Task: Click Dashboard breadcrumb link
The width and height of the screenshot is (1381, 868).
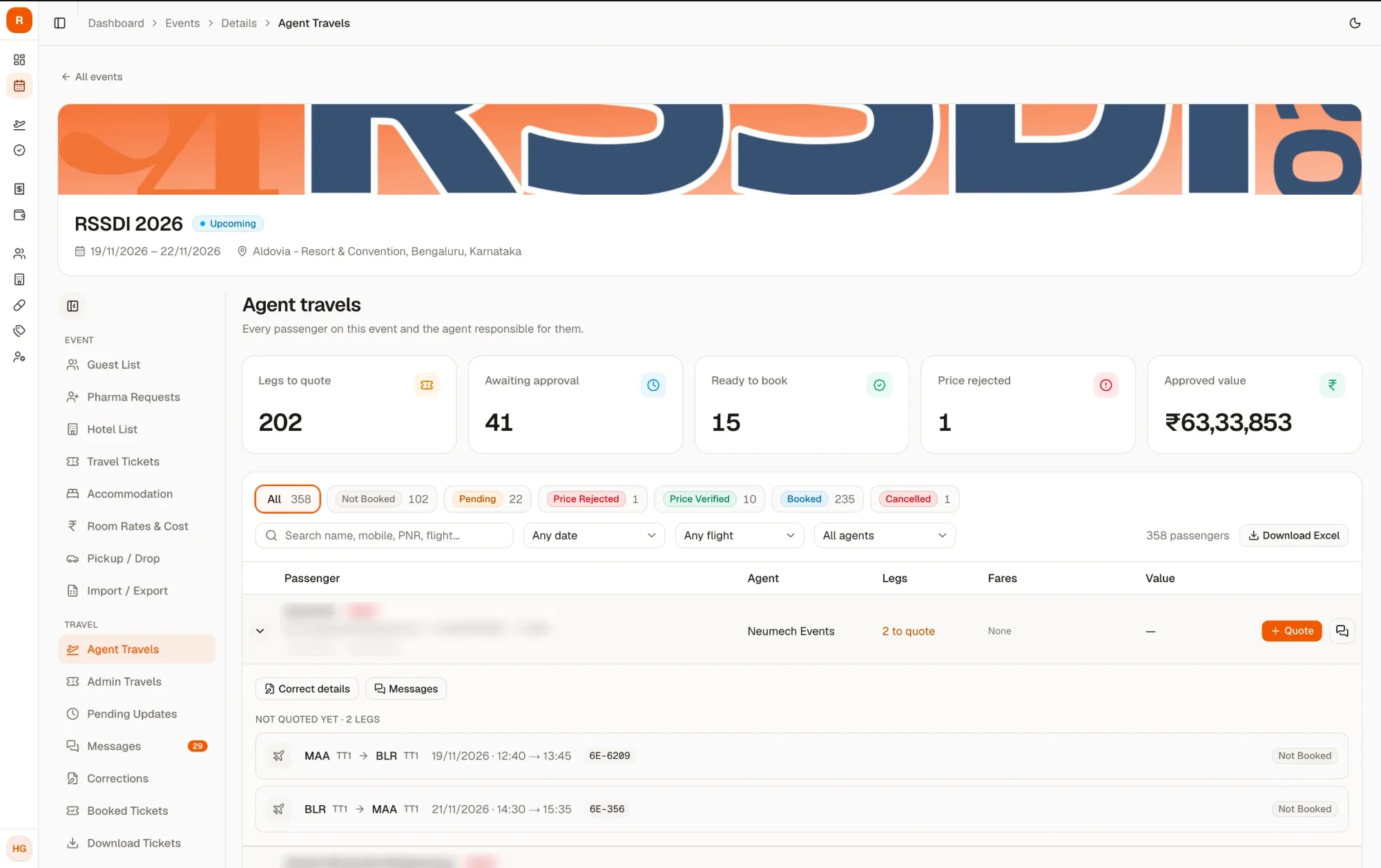Action: (x=116, y=23)
